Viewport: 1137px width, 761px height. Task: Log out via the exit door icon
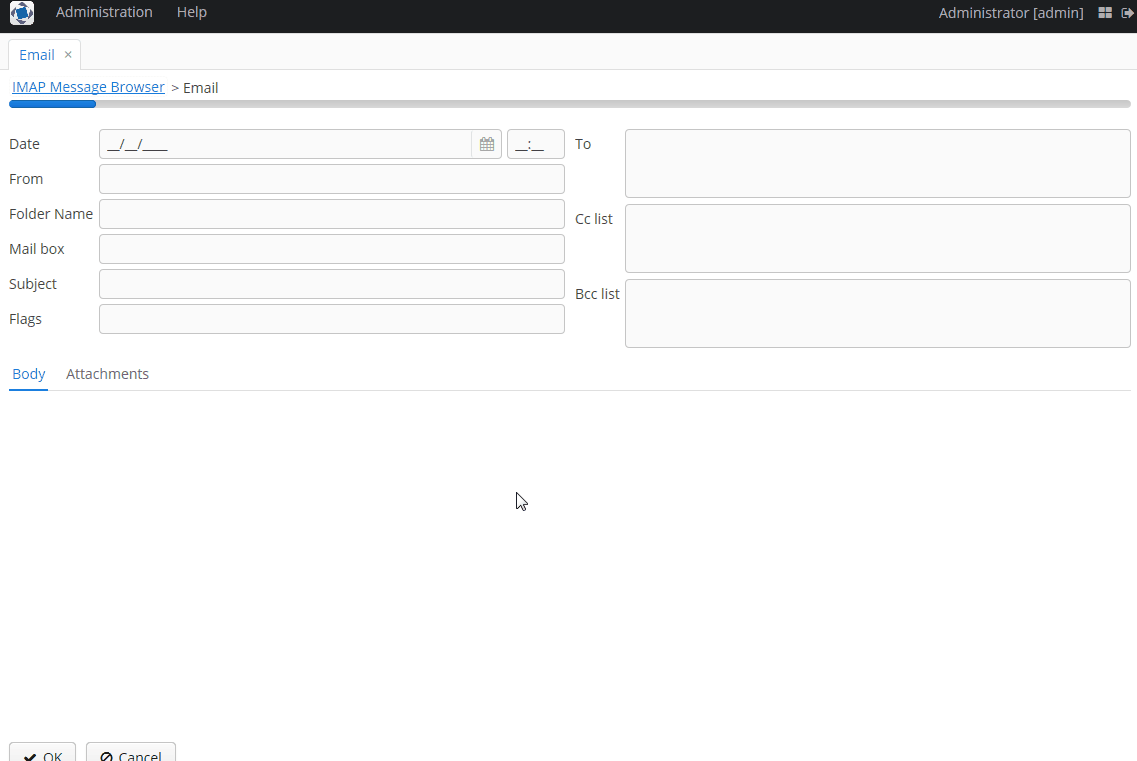1128,13
